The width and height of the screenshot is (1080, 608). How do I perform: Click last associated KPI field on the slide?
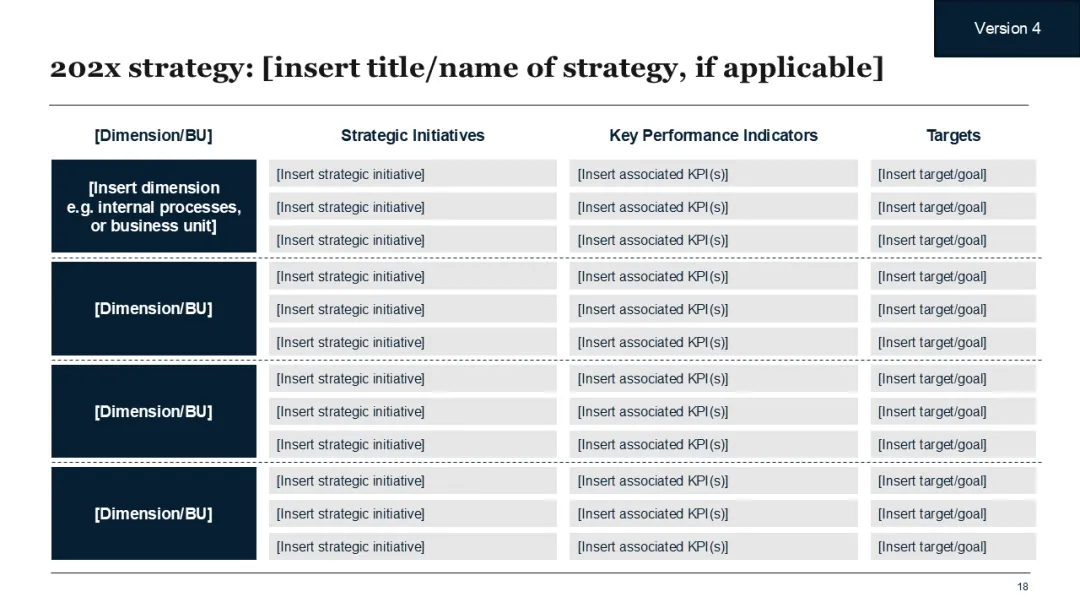pyautogui.click(x=714, y=547)
